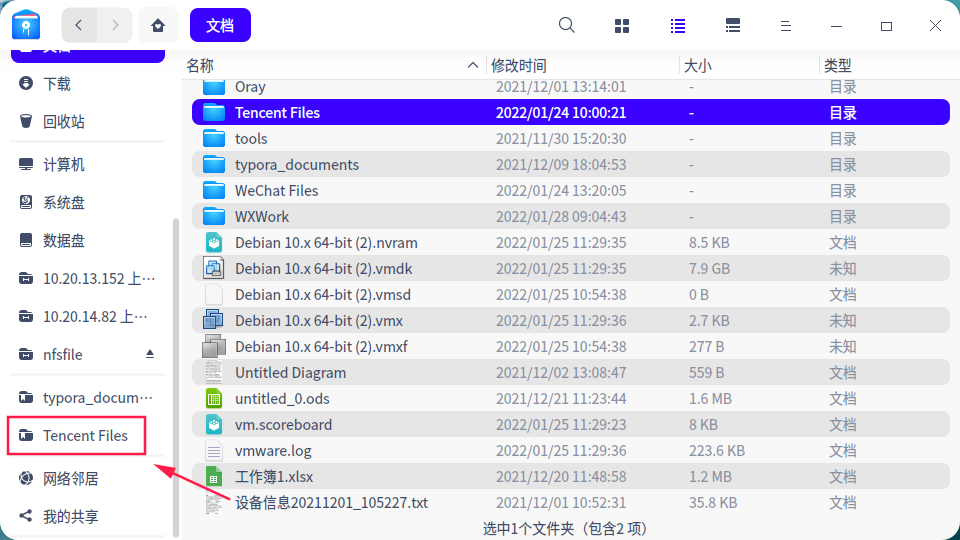
Task: Select Debian 10.x 64-bit (2).nvram file
Action: point(571,242)
